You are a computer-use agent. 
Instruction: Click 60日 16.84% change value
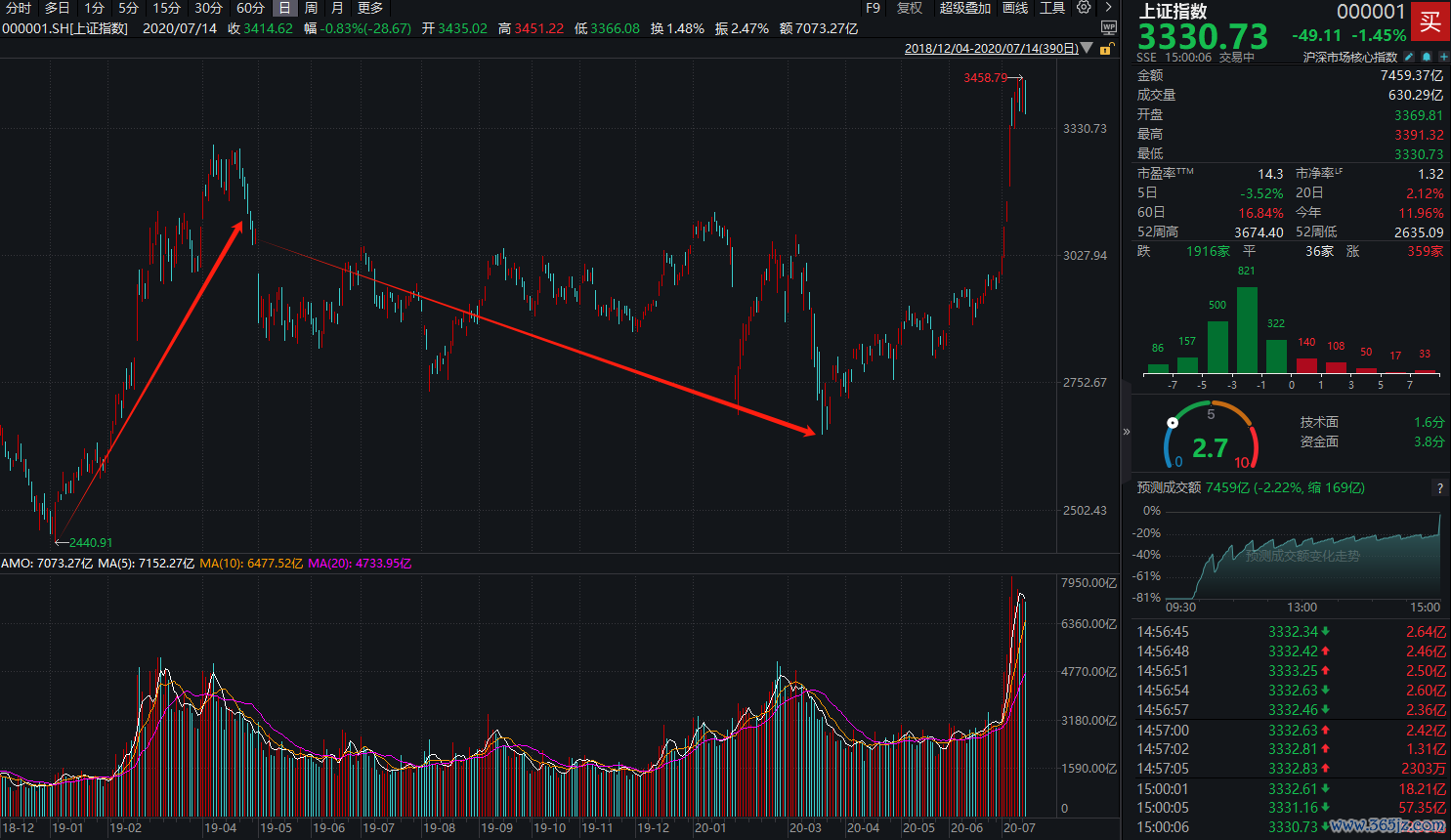[x=1260, y=213]
